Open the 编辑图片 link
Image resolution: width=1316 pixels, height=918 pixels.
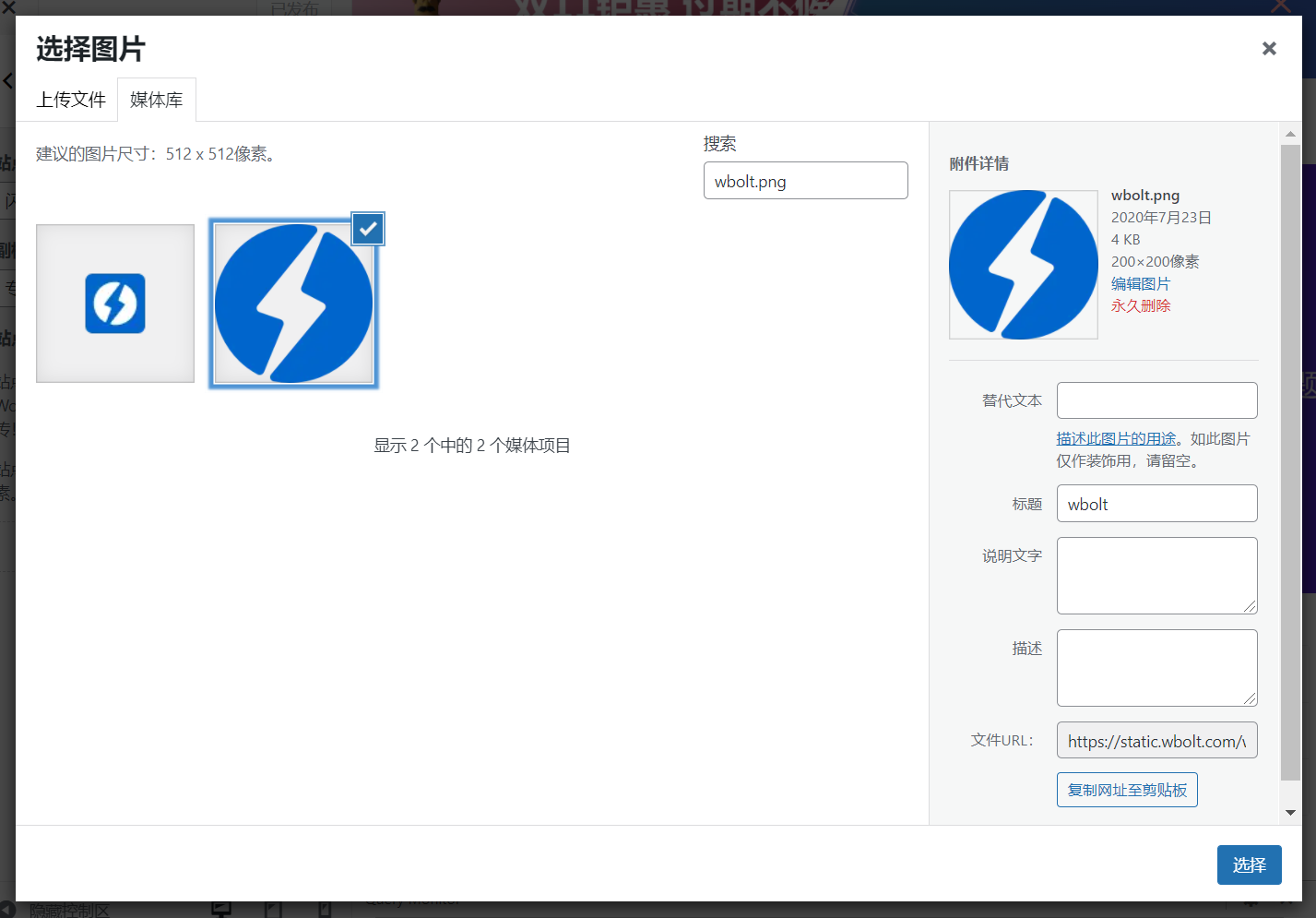point(1140,284)
